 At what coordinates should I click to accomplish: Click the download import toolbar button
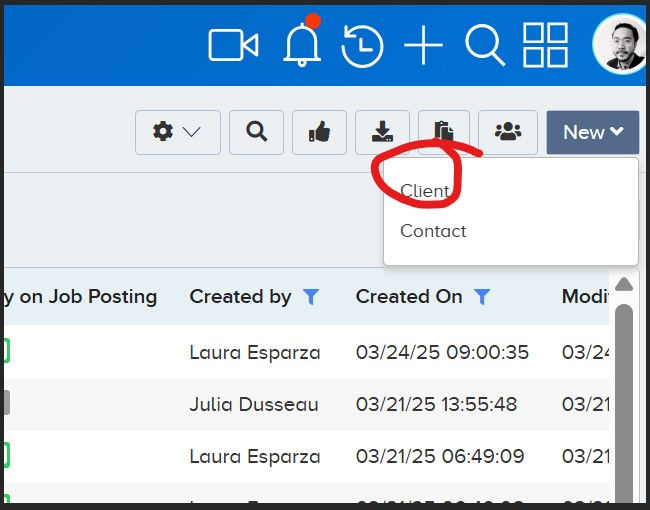click(382, 132)
